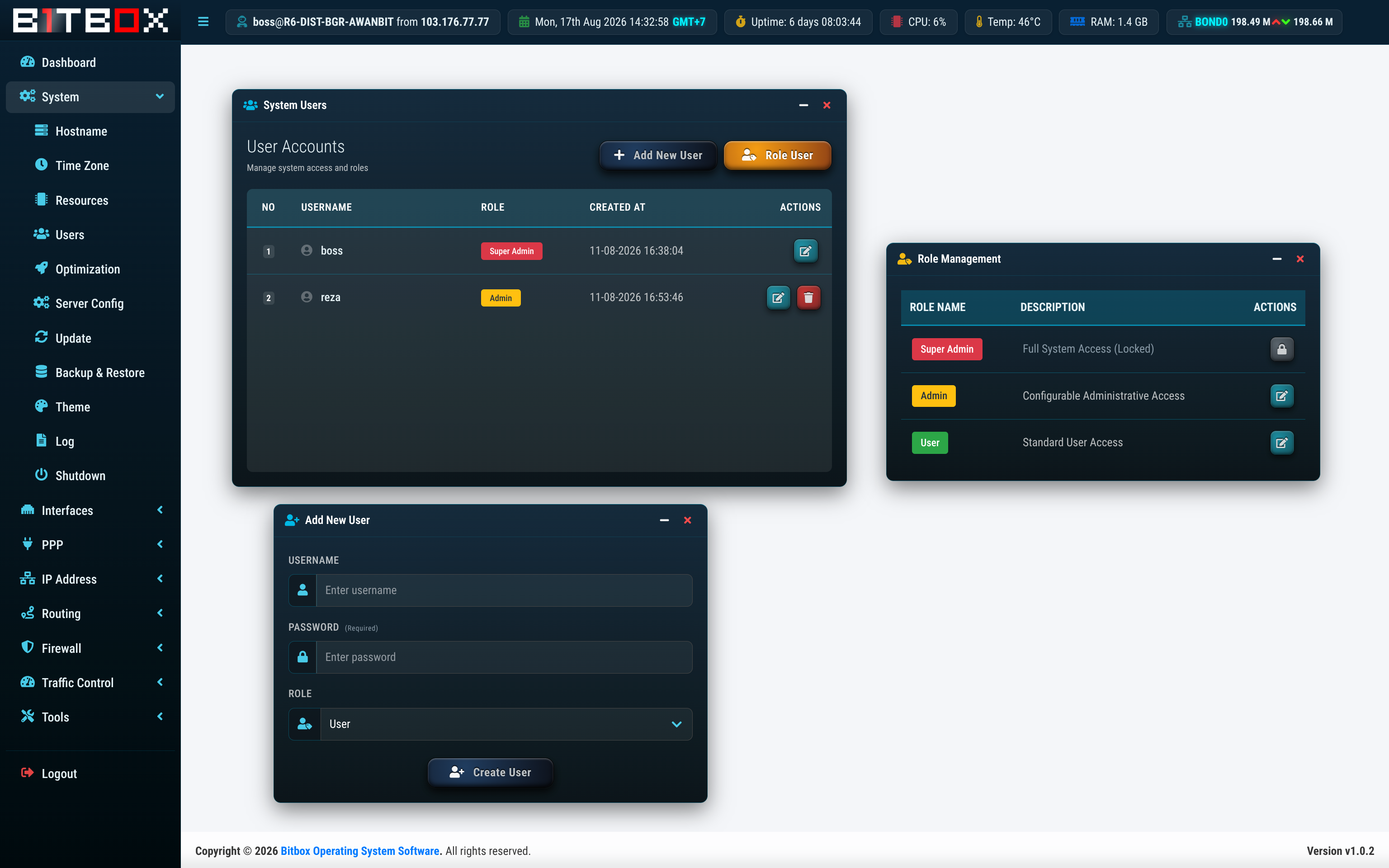The height and width of the screenshot is (868, 1389).
Task: Edit the Admin role permissions
Action: click(1282, 396)
